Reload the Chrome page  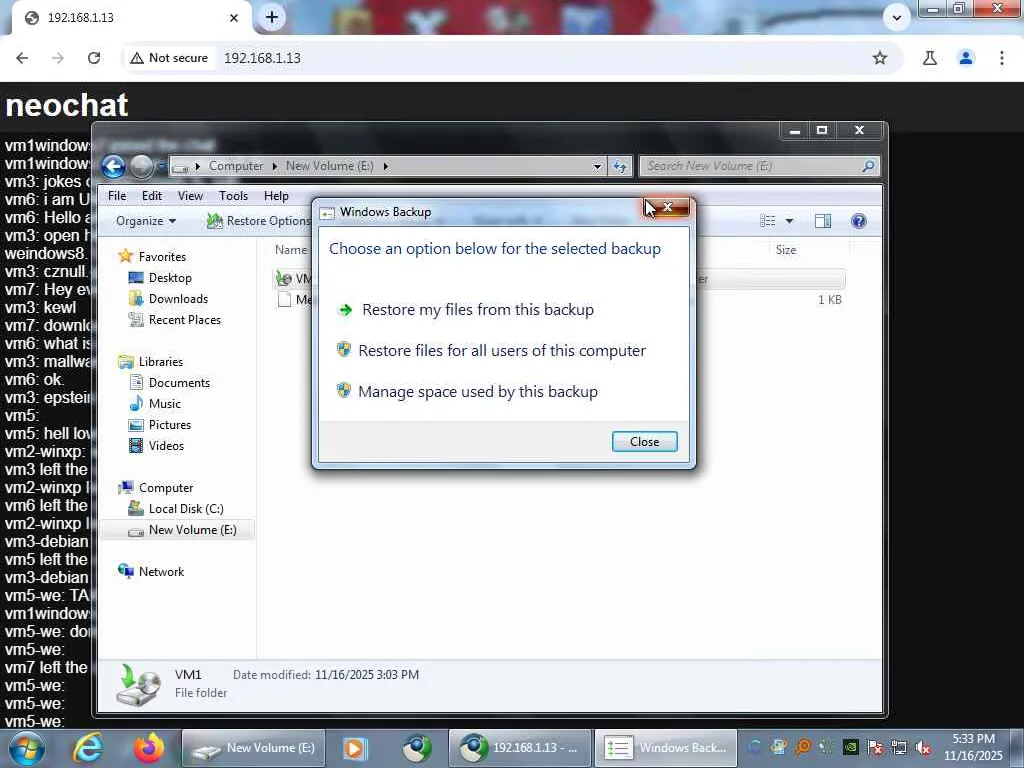[x=94, y=58]
